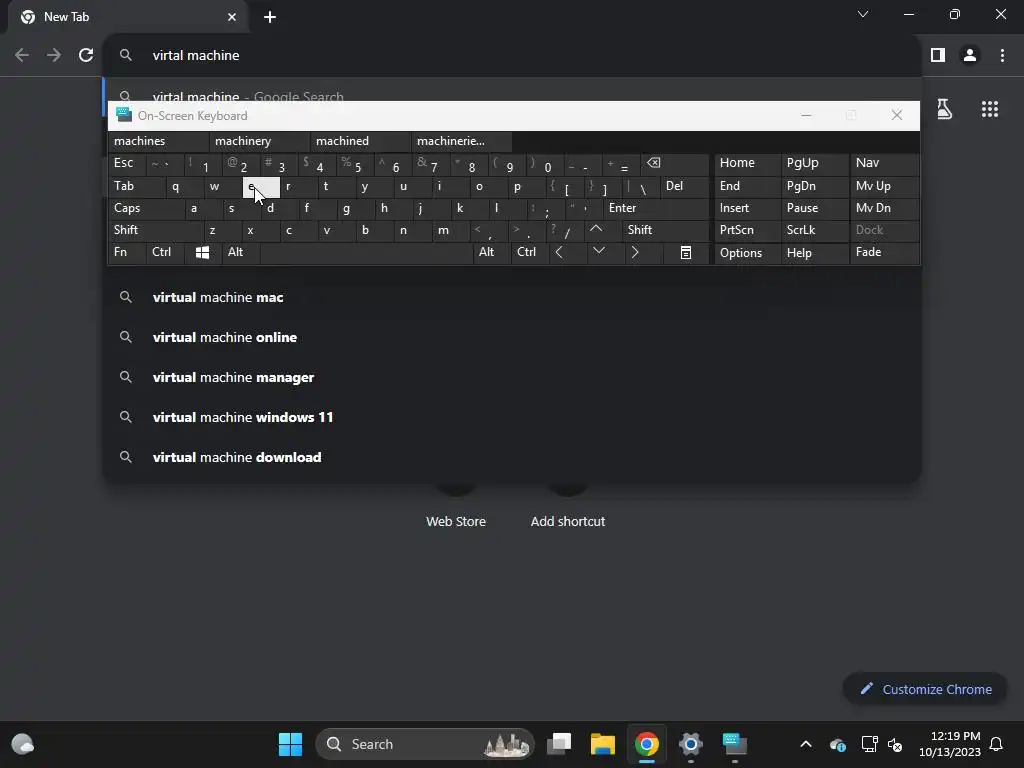This screenshot has height=768, width=1024.
Task: Toggle the Nav mode key
Action: (x=884, y=163)
